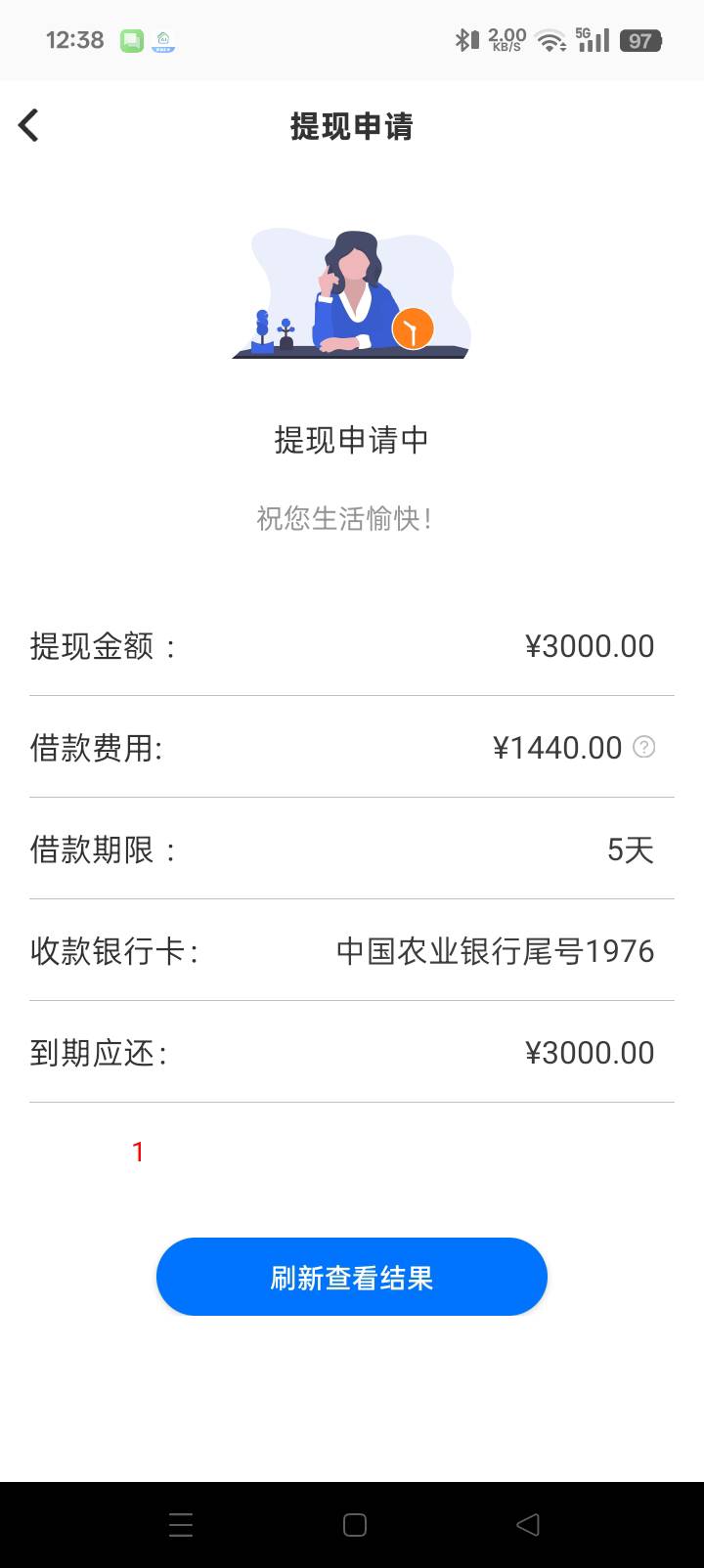Tap the waiting woman illustration
The image size is (704, 1568).
pos(352,294)
